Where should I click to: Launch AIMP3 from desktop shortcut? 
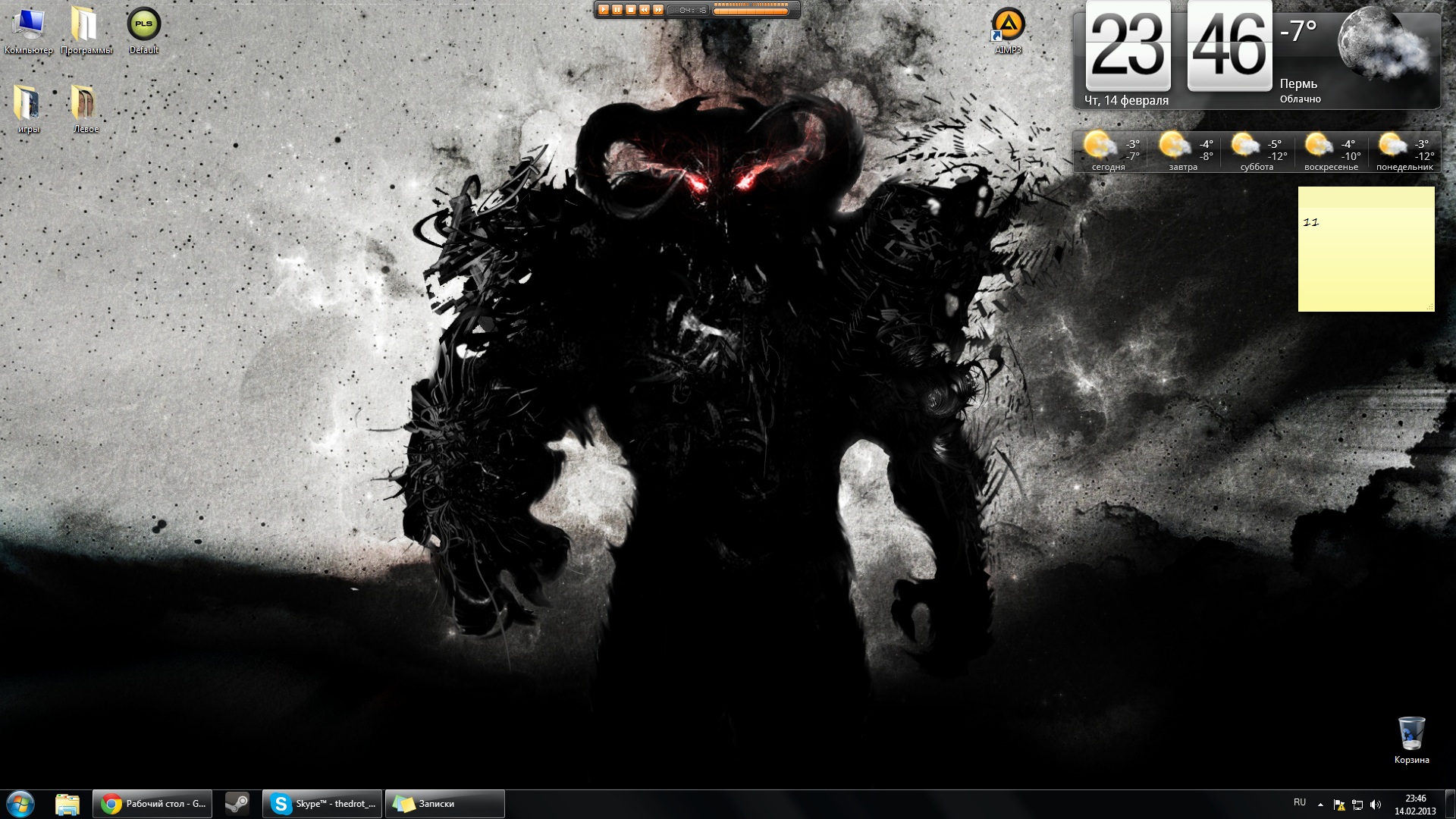1008,30
